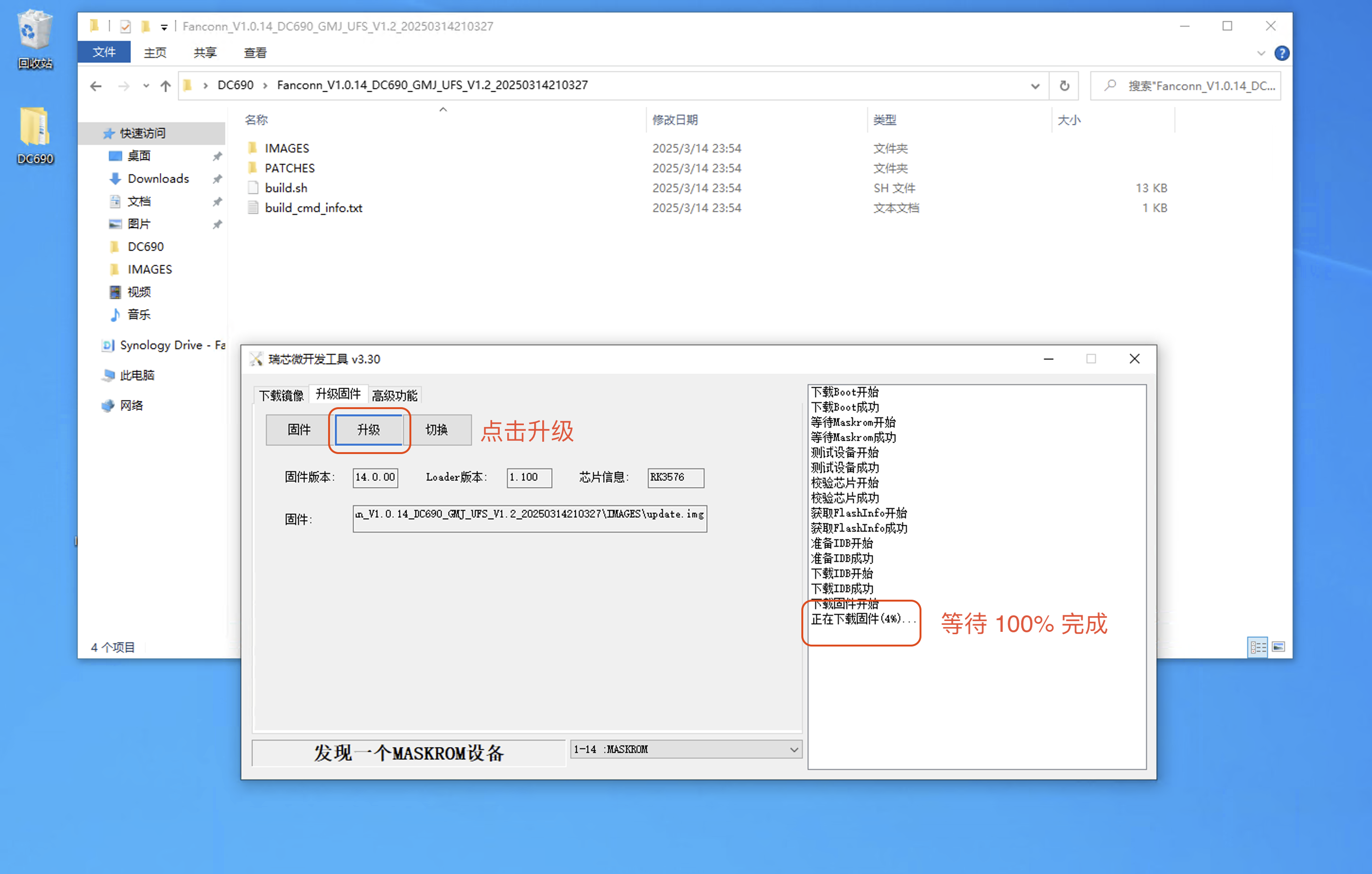
Task: Click the 发现一个MASKROM设备 status text
Action: pos(408,752)
